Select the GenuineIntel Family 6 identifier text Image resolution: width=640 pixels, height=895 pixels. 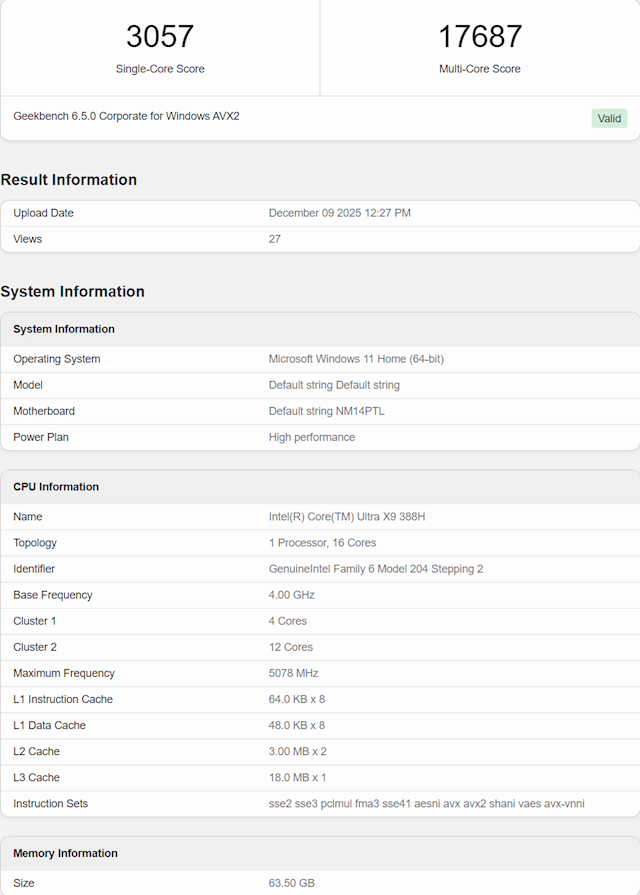376,569
